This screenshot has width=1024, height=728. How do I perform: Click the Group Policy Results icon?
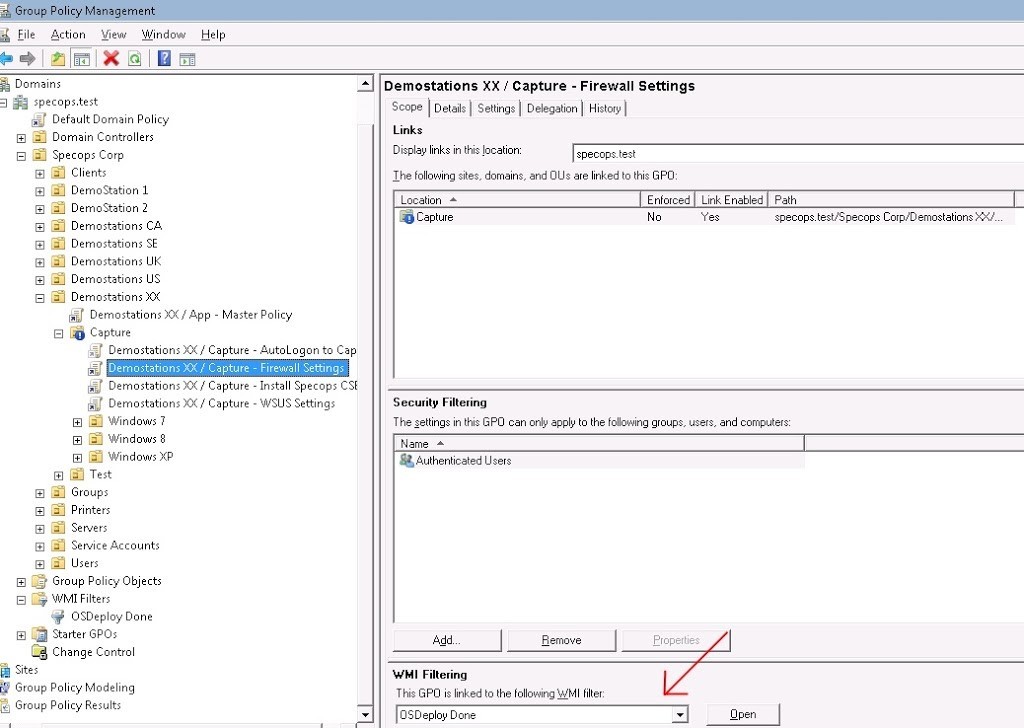click(5, 705)
